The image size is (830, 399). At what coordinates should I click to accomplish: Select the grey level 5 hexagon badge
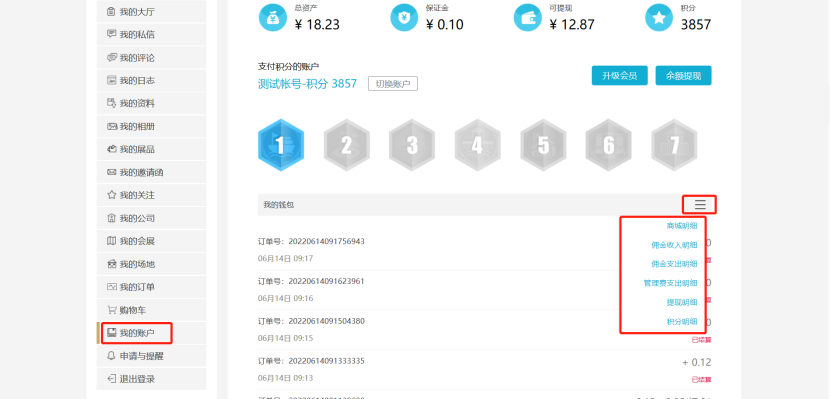click(x=543, y=145)
